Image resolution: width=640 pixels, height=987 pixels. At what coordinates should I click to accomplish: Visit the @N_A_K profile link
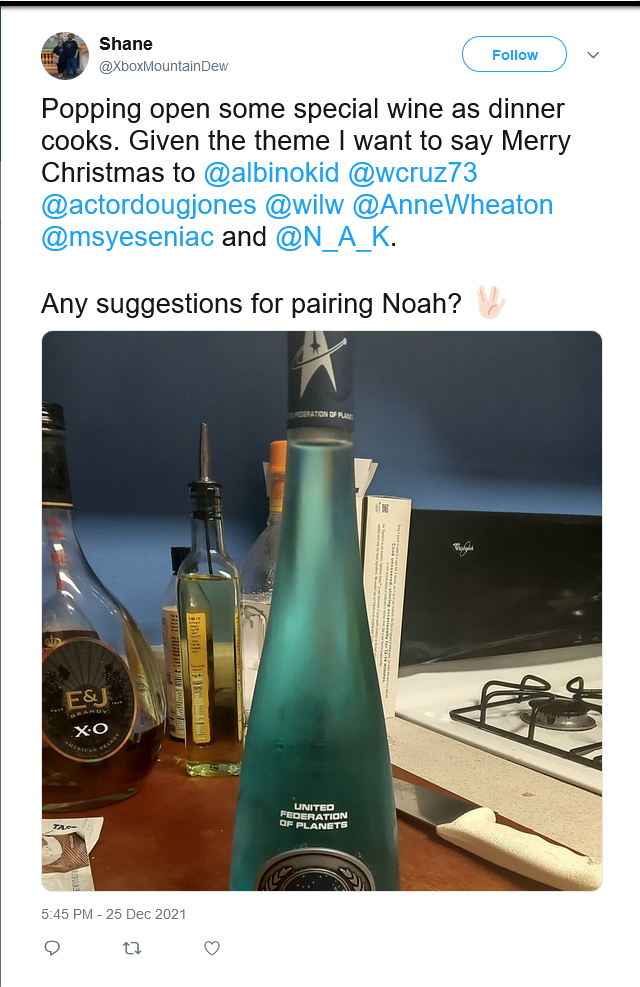tap(333, 237)
